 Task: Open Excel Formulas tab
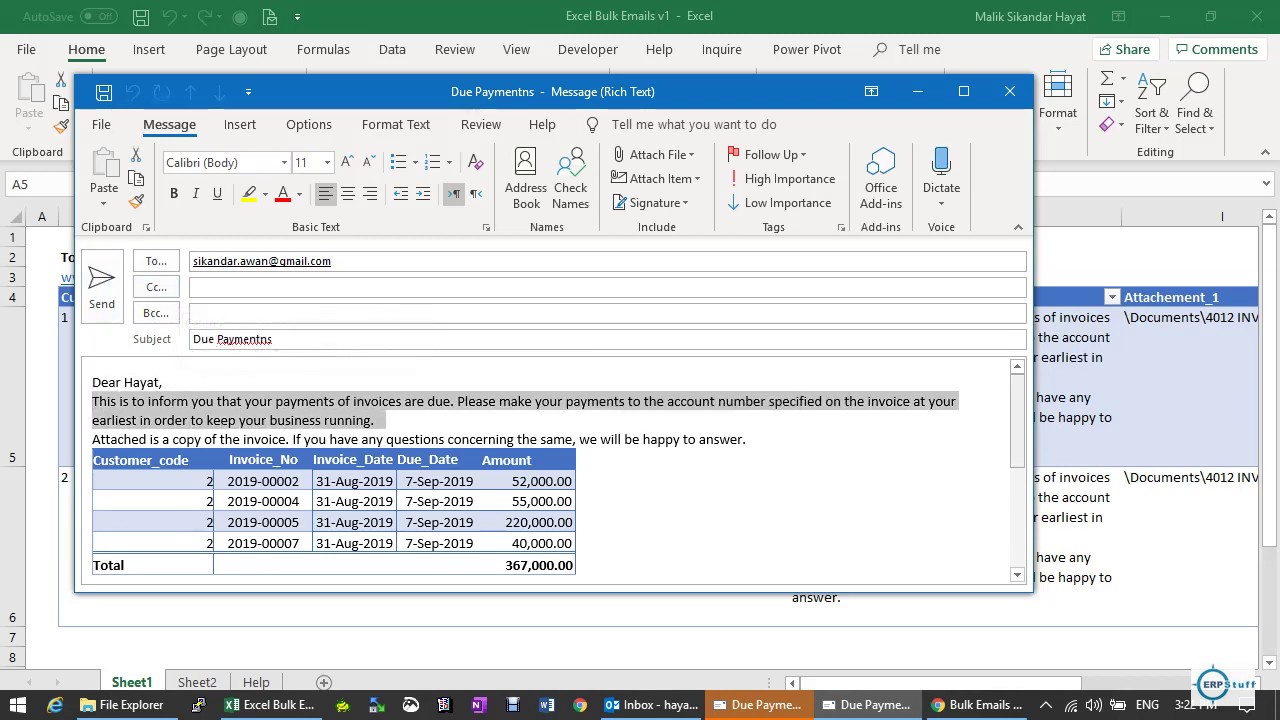[x=323, y=49]
